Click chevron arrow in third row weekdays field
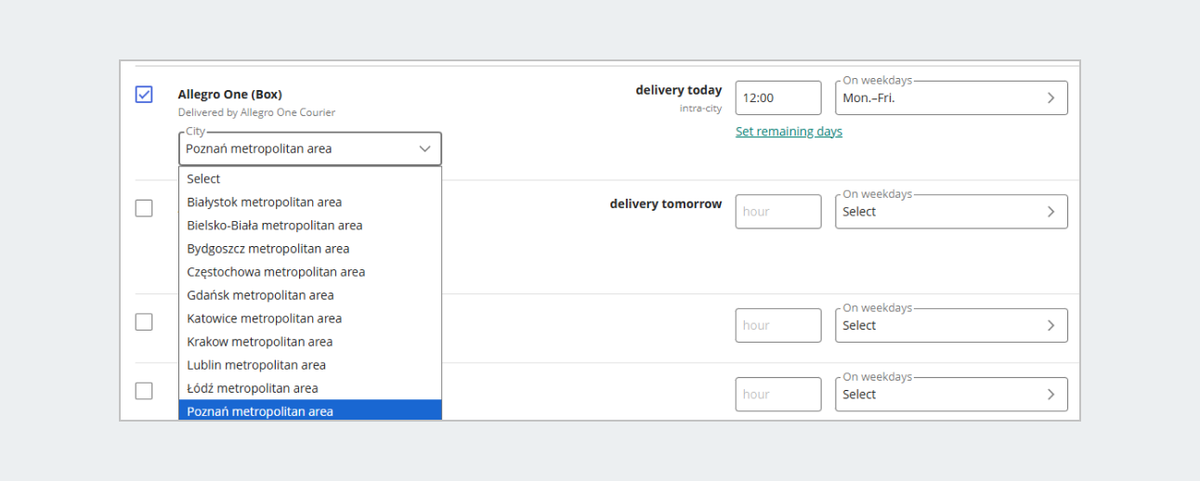1200x481 pixels. pos(1051,326)
